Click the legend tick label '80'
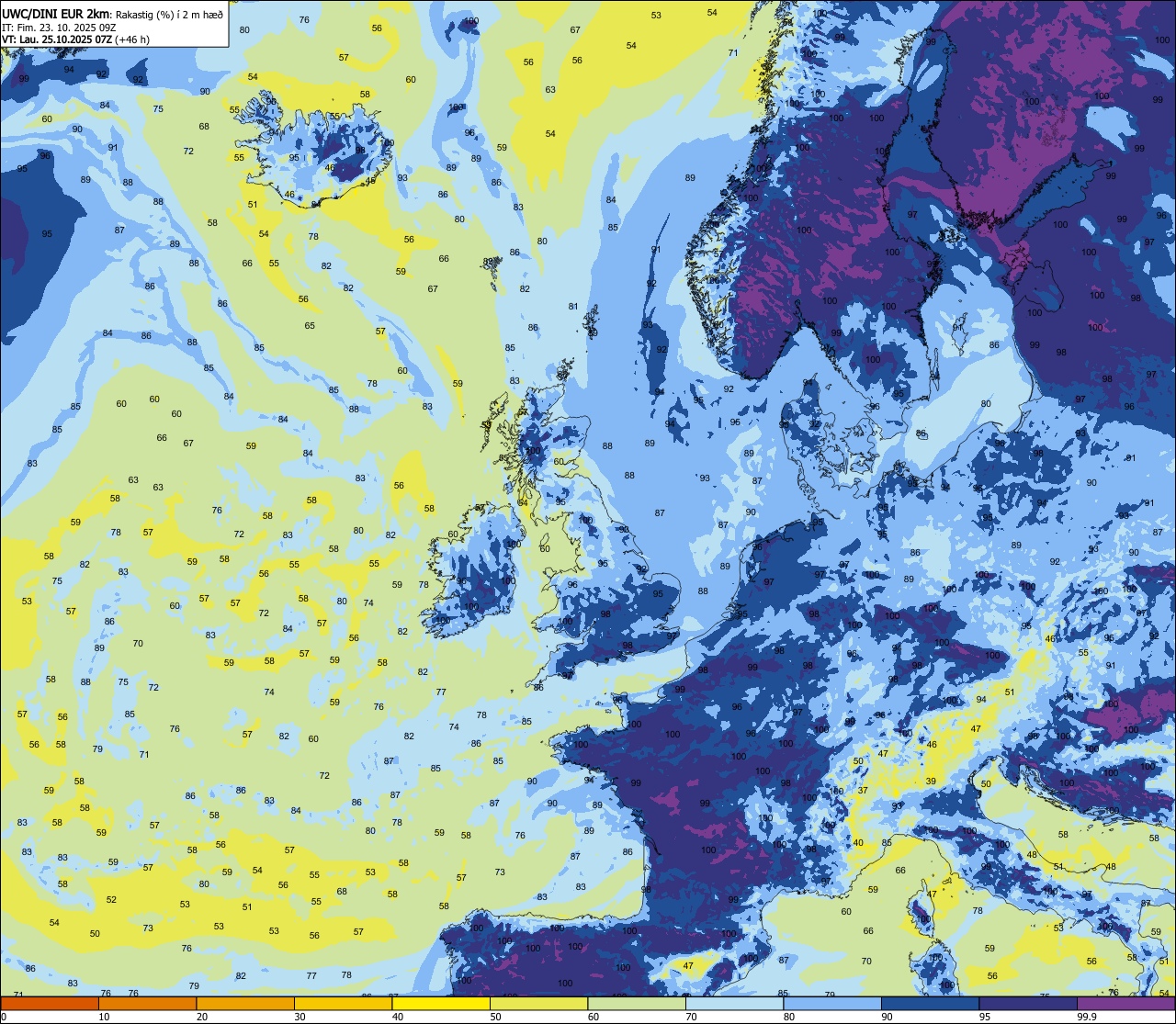This screenshot has height=1024, width=1176. click(x=789, y=1017)
